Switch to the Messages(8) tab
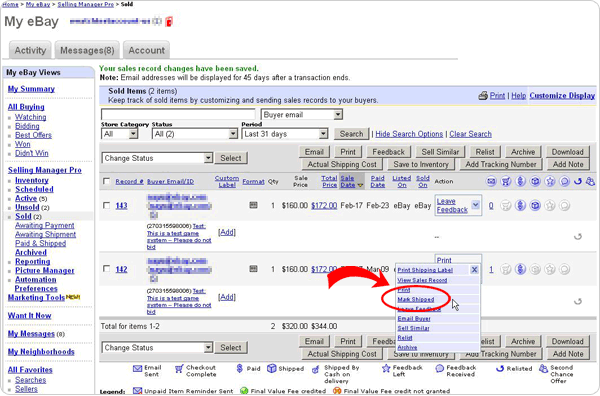 pos(87,51)
